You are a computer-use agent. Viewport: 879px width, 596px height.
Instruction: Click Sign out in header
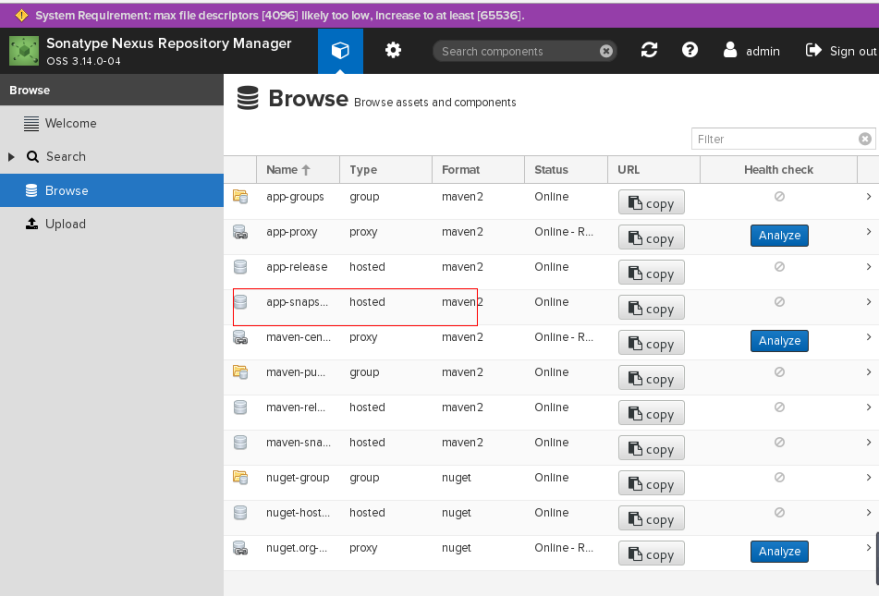(x=841, y=51)
